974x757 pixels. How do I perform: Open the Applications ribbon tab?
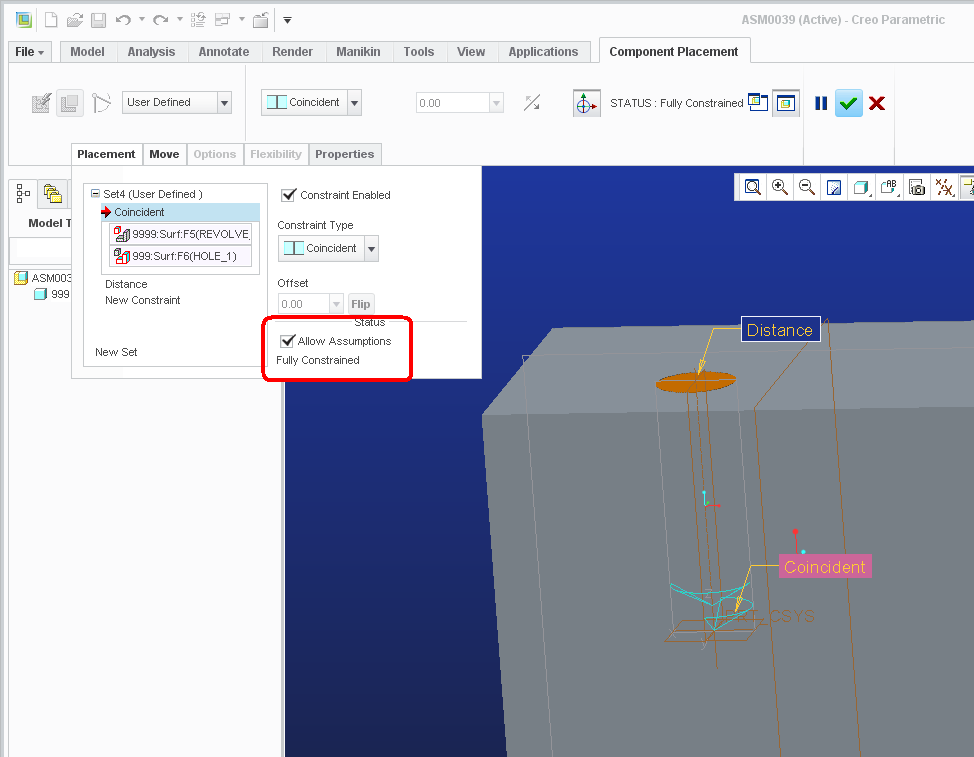pyautogui.click(x=543, y=52)
